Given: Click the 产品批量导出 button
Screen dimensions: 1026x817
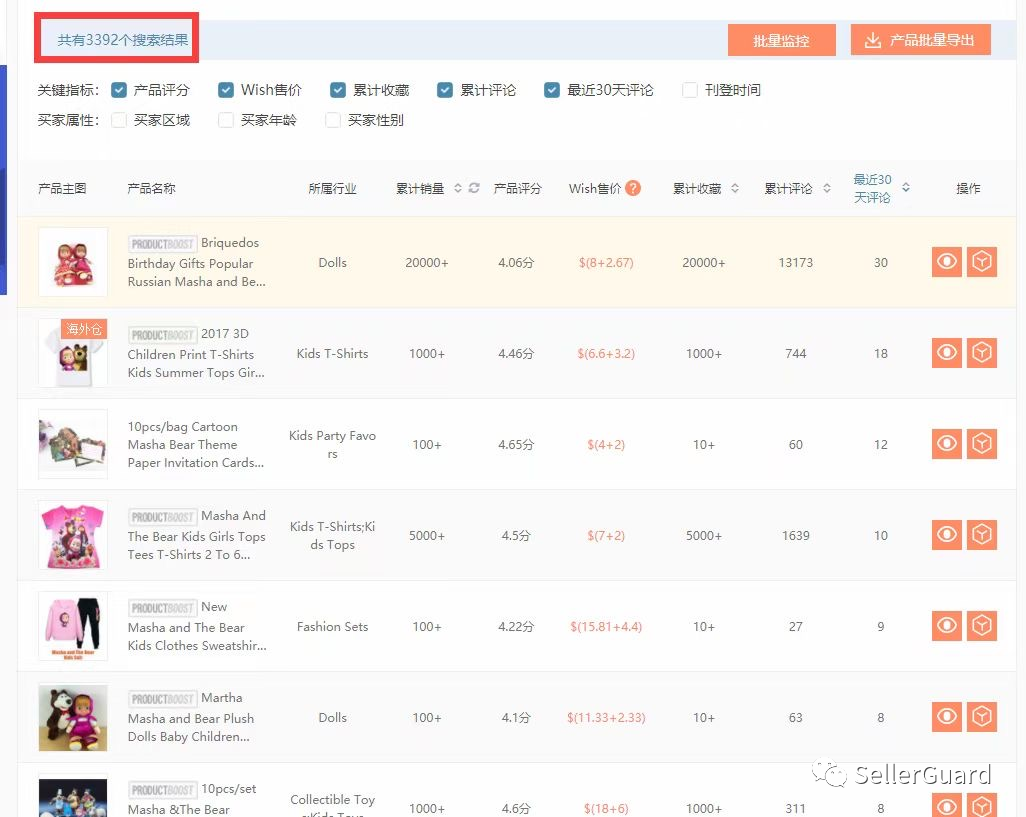Looking at the screenshot, I should 921,41.
